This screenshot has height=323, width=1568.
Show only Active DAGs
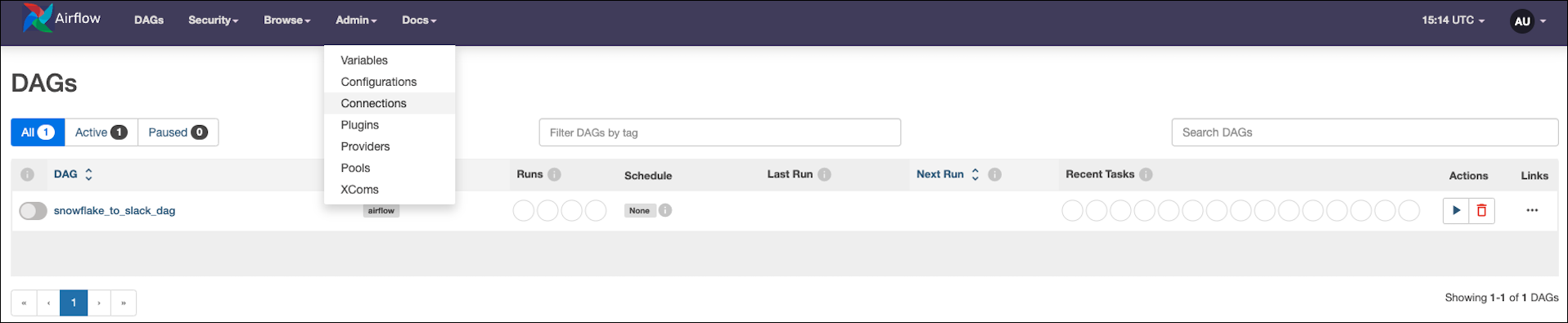(x=101, y=132)
